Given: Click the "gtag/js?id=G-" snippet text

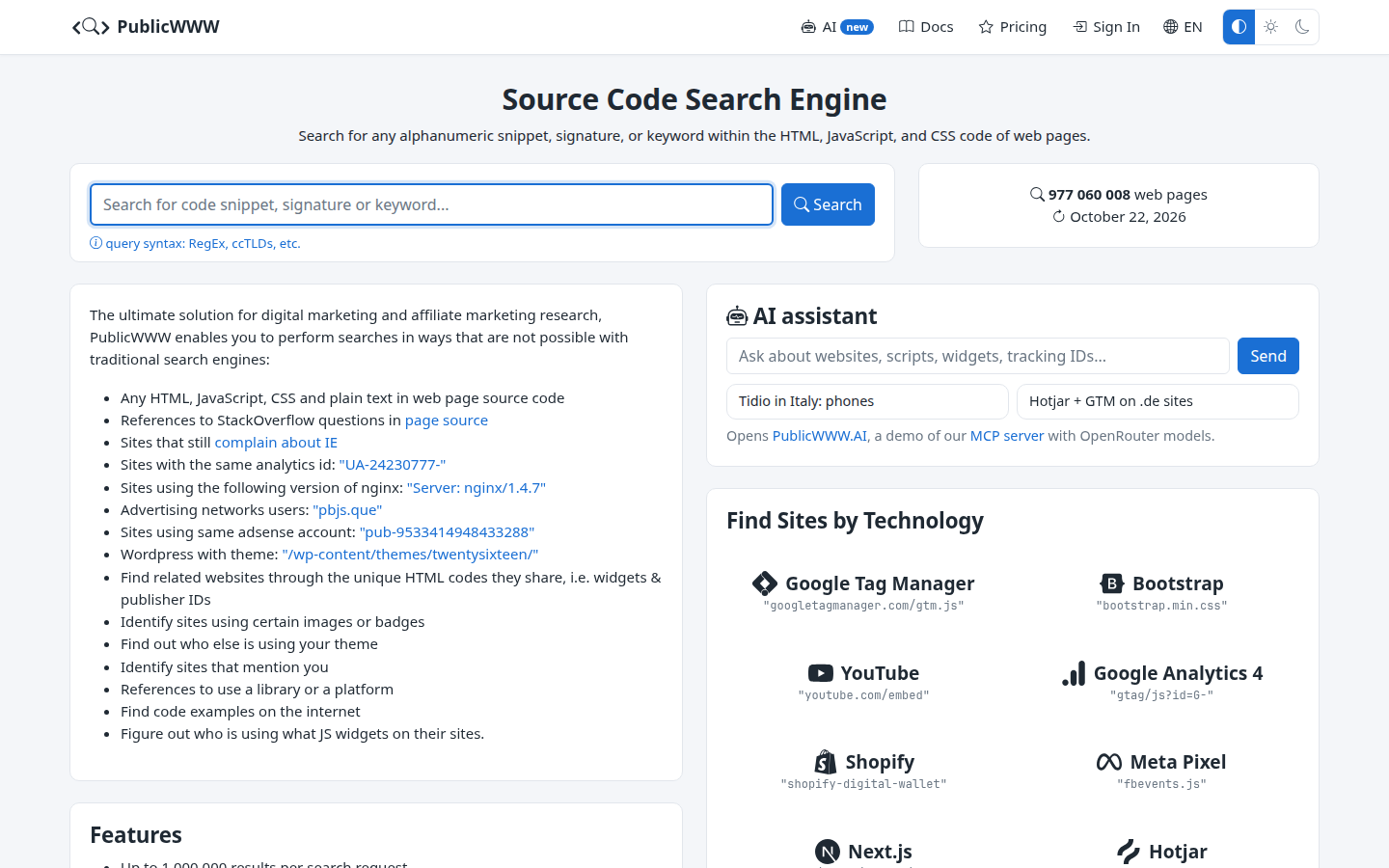Looking at the screenshot, I should tap(1161, 695).
